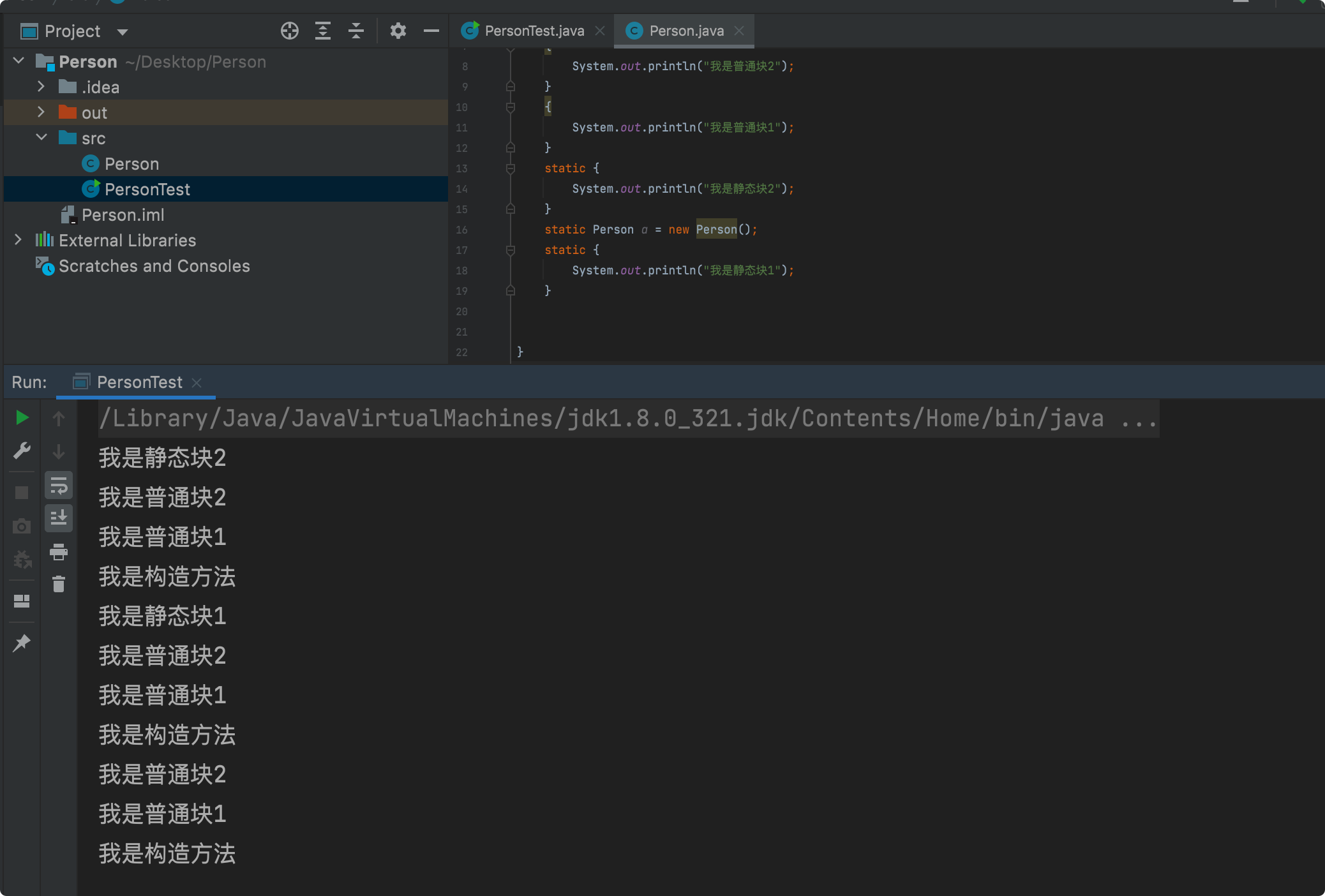Print the console contents
Viewport: 1325px width, 896px height.
click(59, 553)
